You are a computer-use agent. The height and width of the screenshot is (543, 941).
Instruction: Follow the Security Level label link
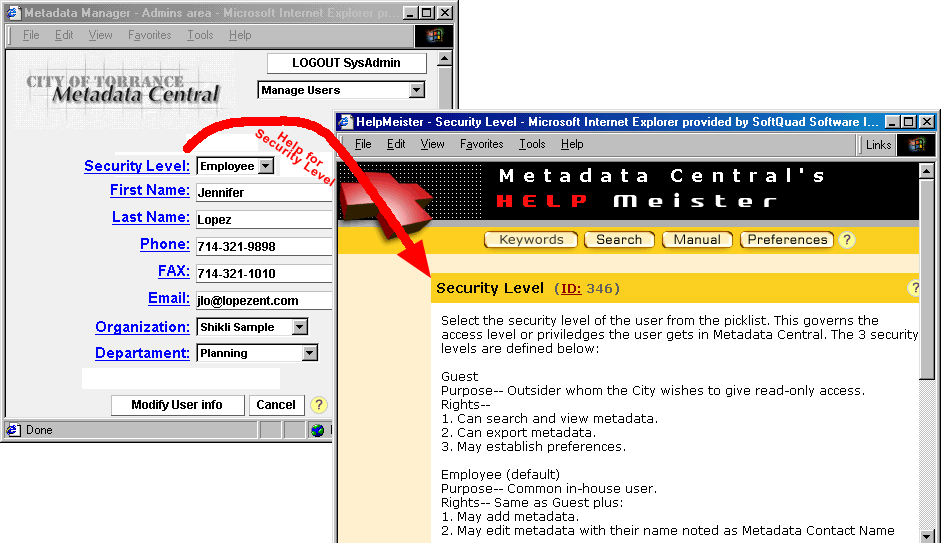(x=136, y=166)
